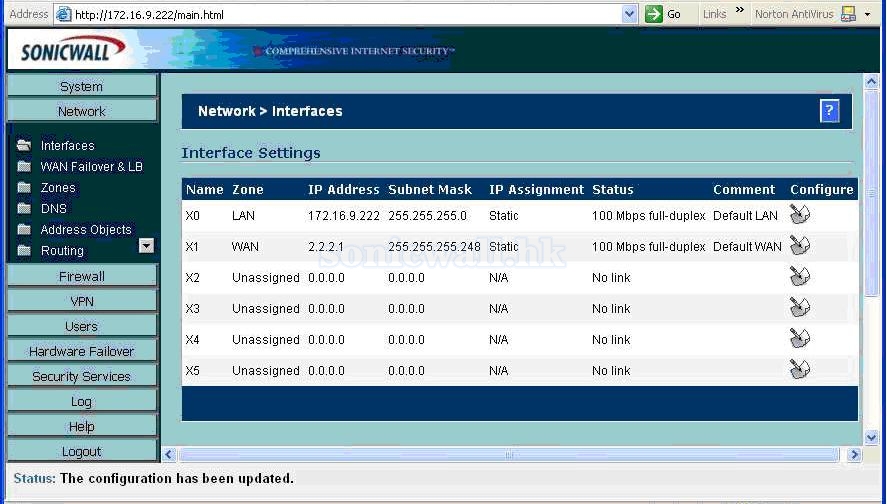Image resolution: width=887 pixels, height=504 pixels.
Task: Click configure icon in X5 row
Action: click(799, 370)
